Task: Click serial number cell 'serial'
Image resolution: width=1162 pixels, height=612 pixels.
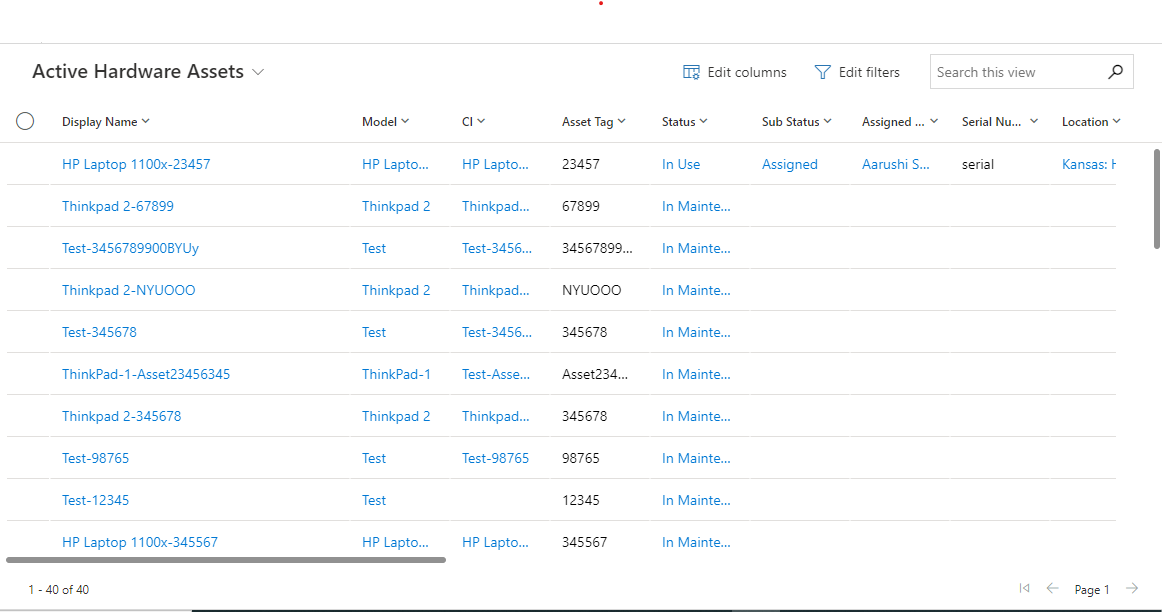Action: (x=977, y=164)
